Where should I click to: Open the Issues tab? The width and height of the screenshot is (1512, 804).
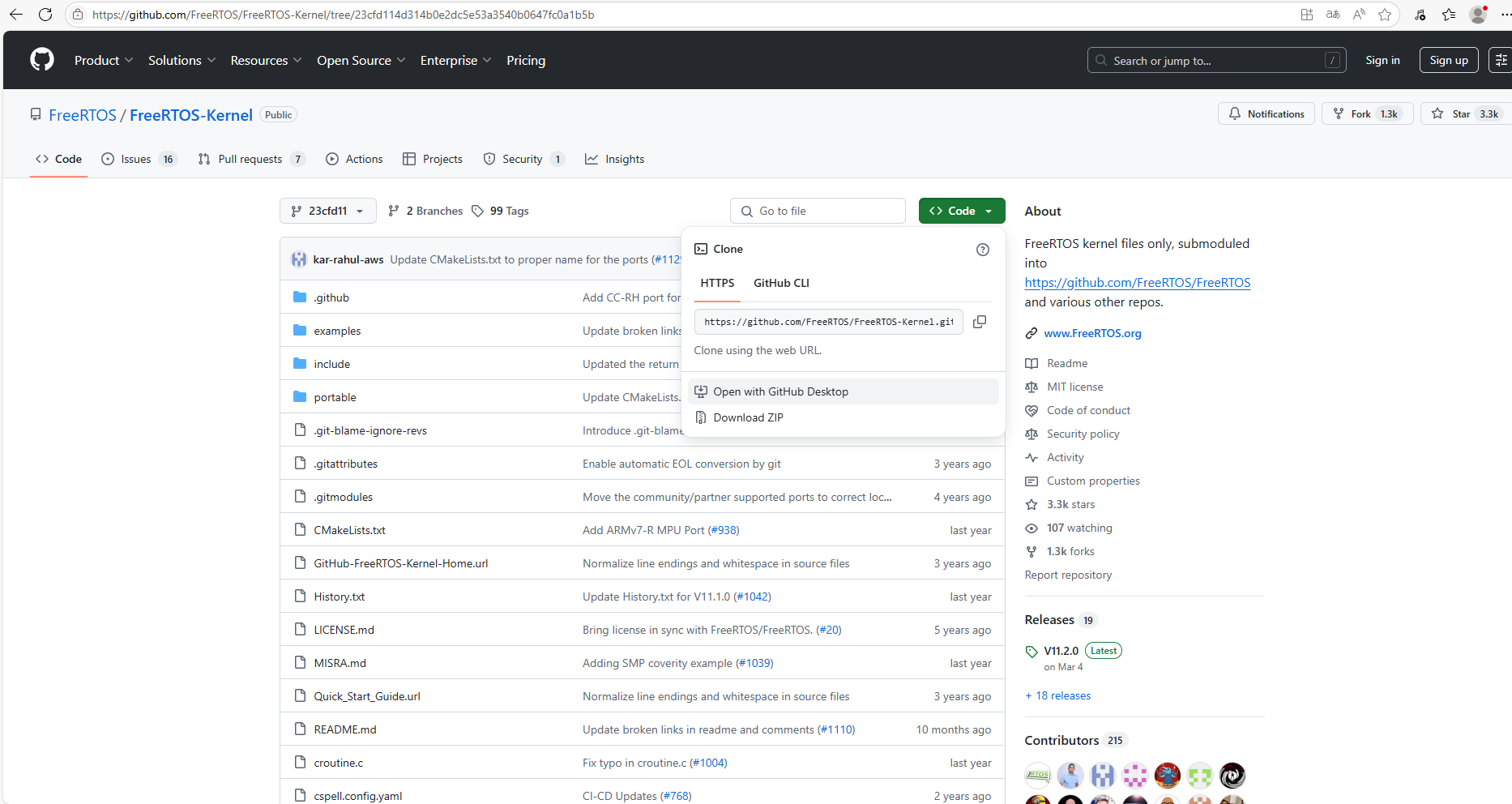[x=138, y=159]
